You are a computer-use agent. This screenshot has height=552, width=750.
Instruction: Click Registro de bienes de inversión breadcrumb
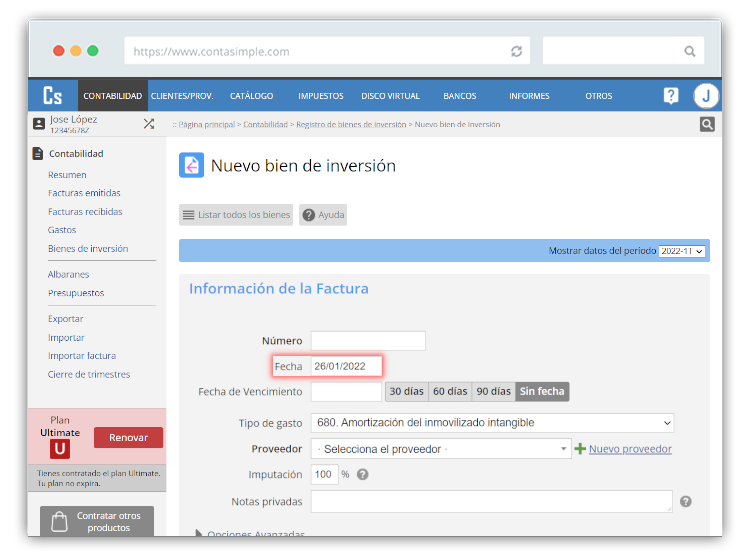coord(351,124)
